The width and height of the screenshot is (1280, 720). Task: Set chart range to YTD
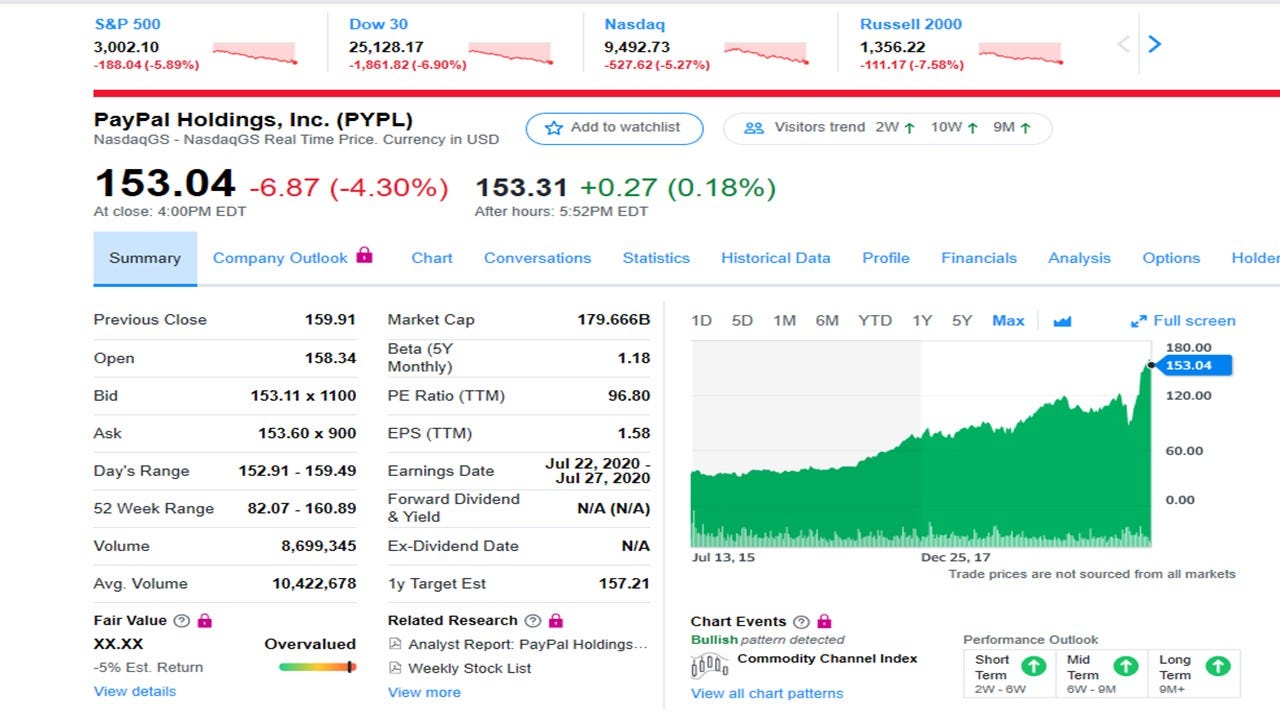[x=875, y=321]
